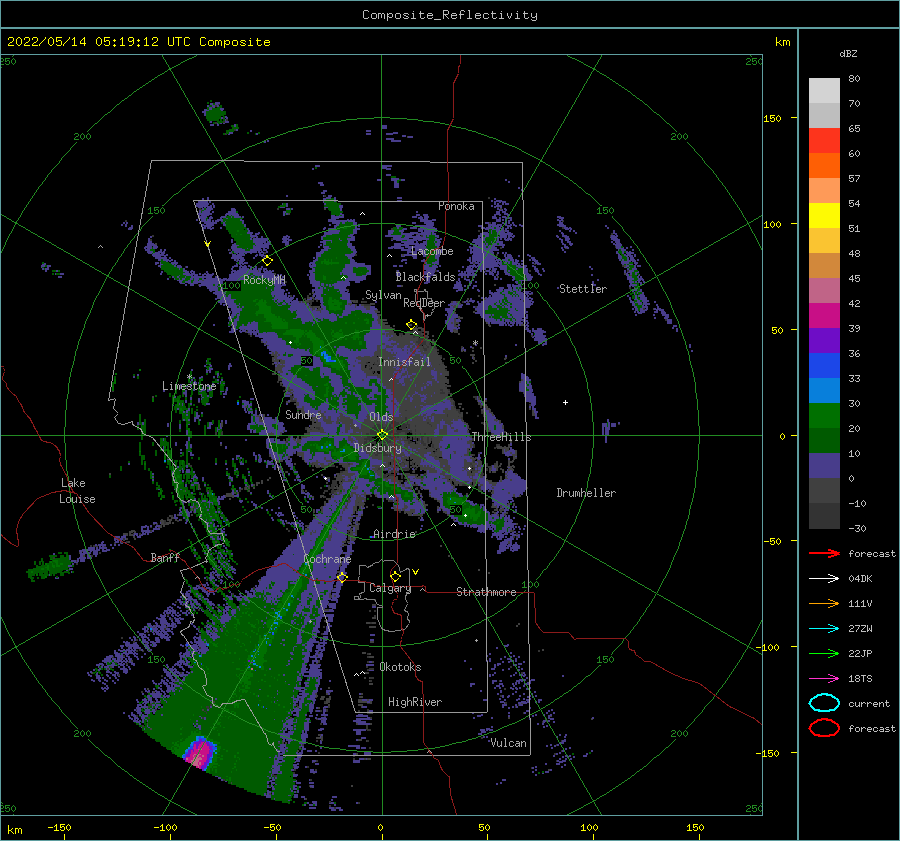Click the yellow 54 dBZ color swatch
This screenshot has height=841, width=900.
(x=824, y=215)
